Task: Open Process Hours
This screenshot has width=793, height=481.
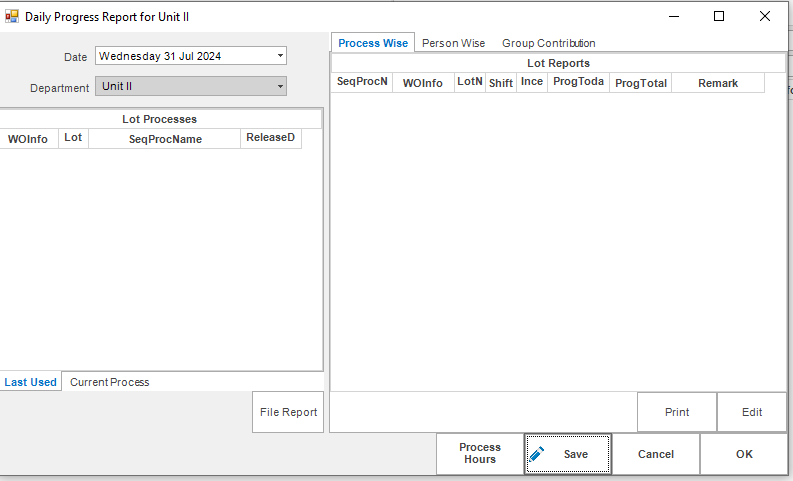Action: pos(480,454)
